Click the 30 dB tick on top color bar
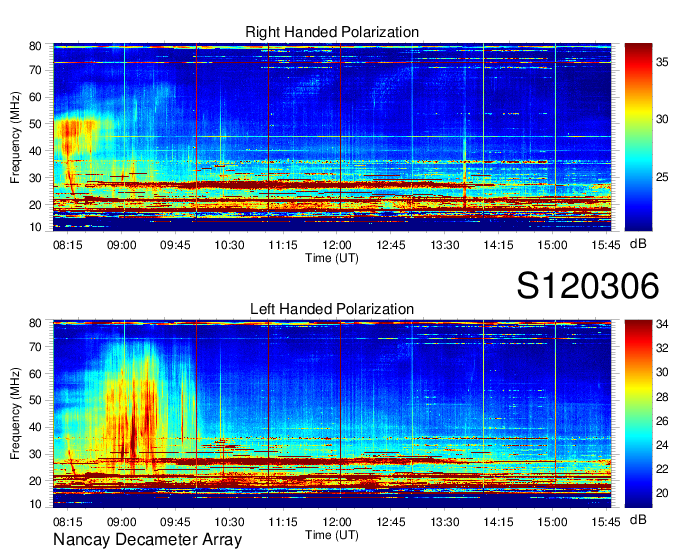The image size is (680, 552). coord(662,119)
